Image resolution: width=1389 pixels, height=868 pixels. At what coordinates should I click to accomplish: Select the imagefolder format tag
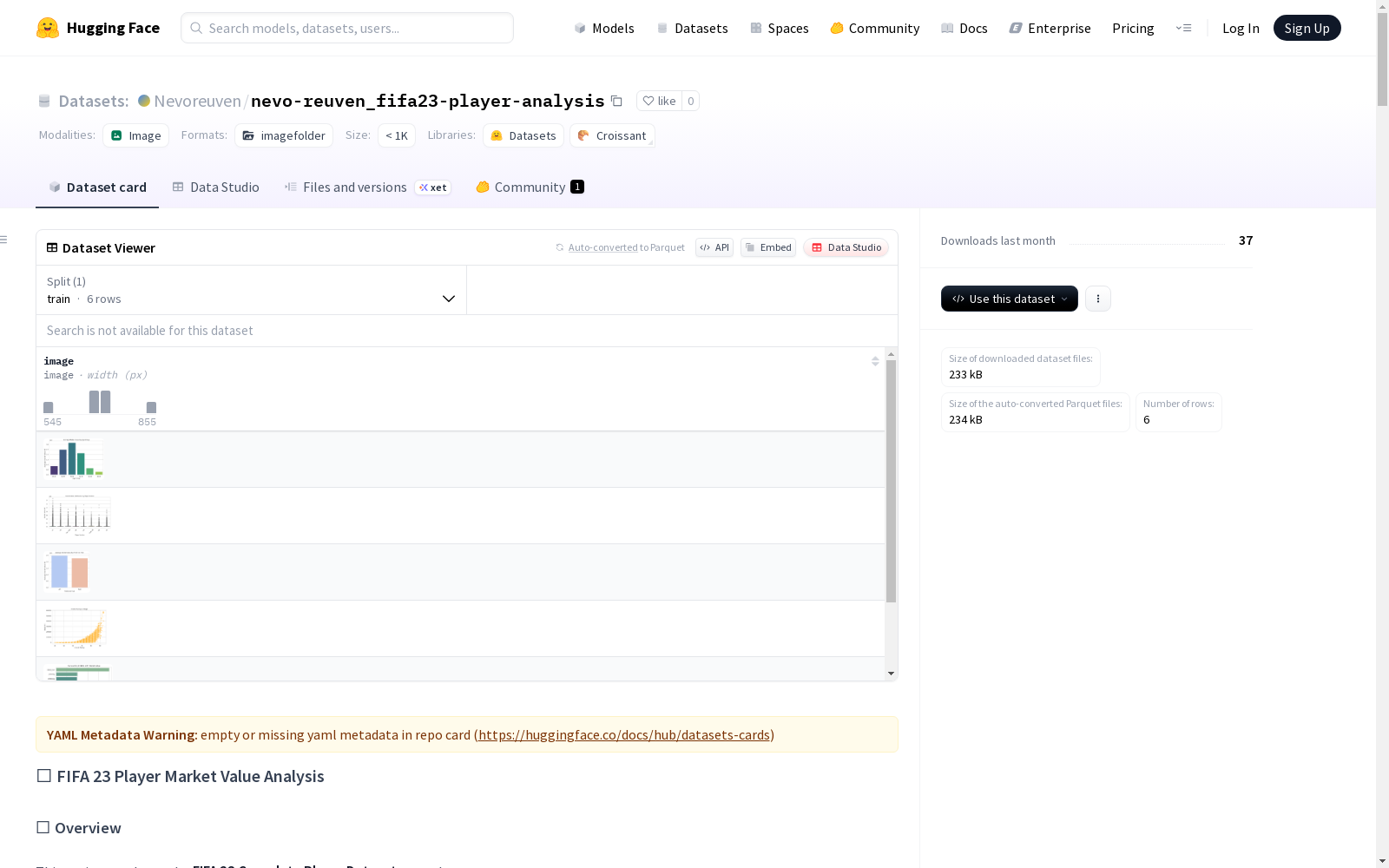[x=284, y=135]
